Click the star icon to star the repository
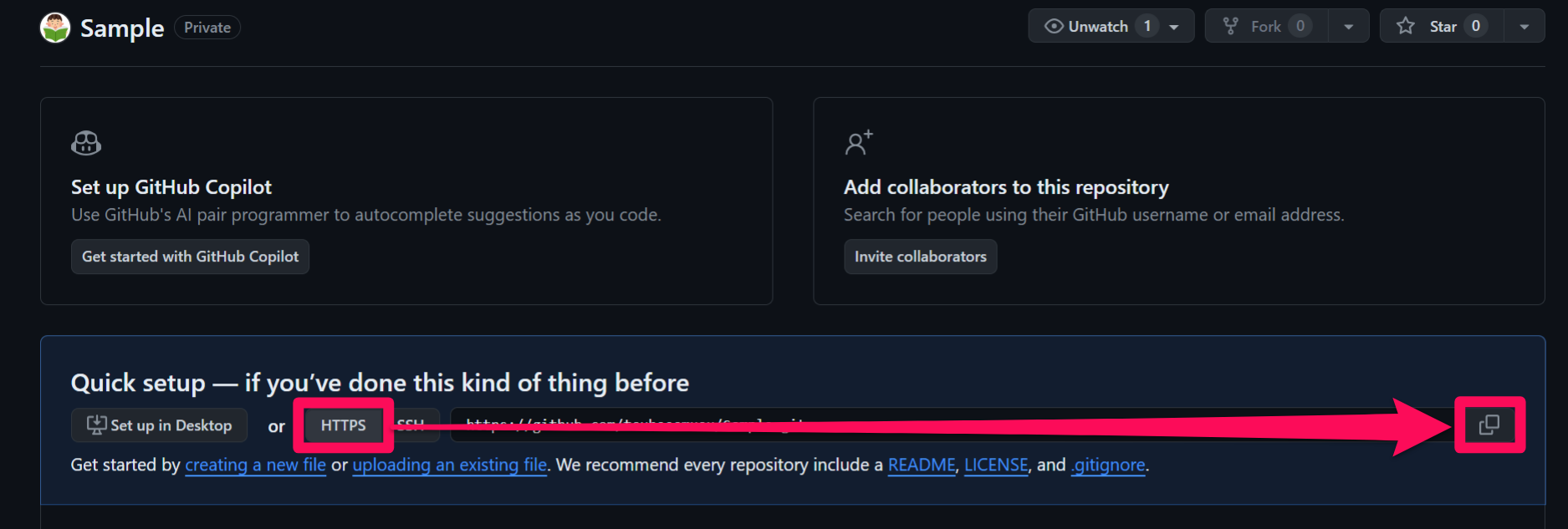The height and width of the screenshot is (529, 1568). click(x=1406, y=26)
